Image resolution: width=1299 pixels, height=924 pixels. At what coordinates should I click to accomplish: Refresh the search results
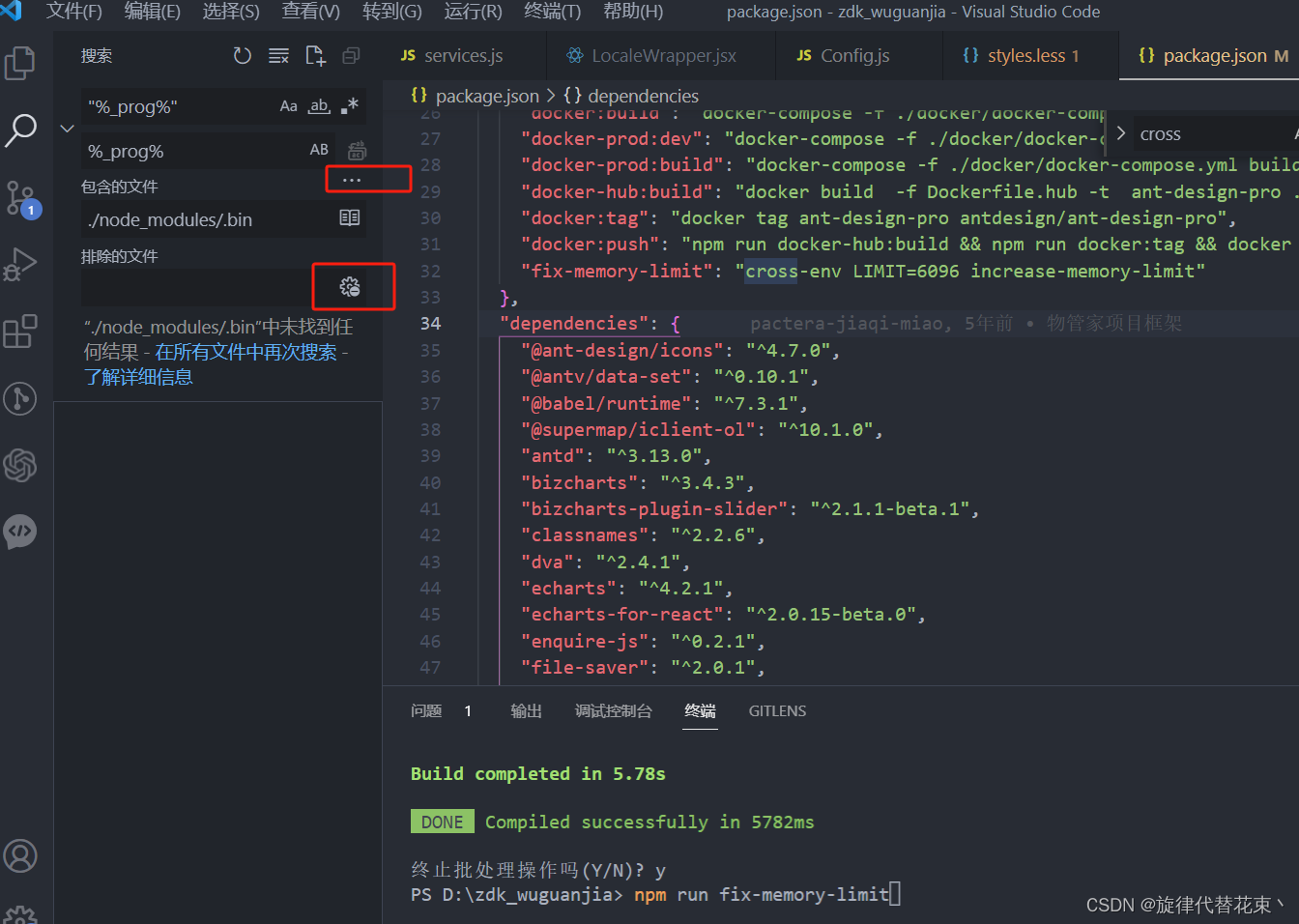pos(243,56)
